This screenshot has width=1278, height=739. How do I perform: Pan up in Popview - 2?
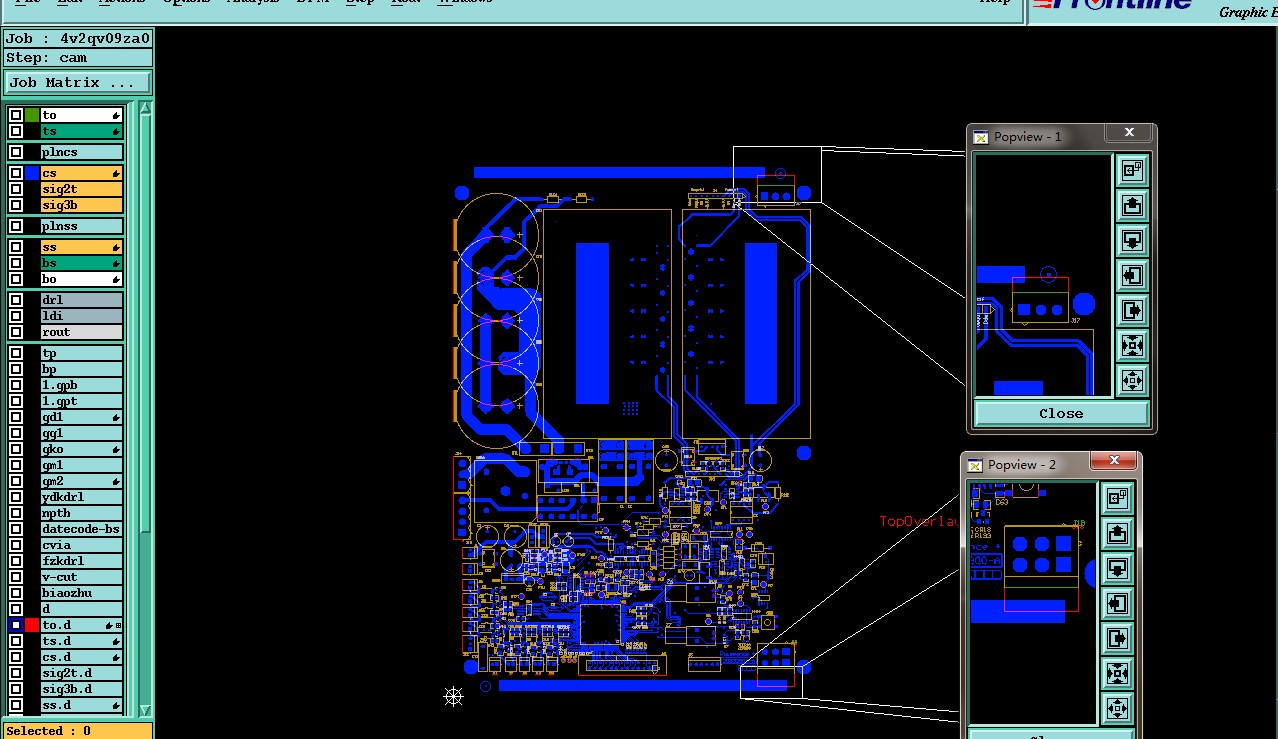coord(1117,533)
